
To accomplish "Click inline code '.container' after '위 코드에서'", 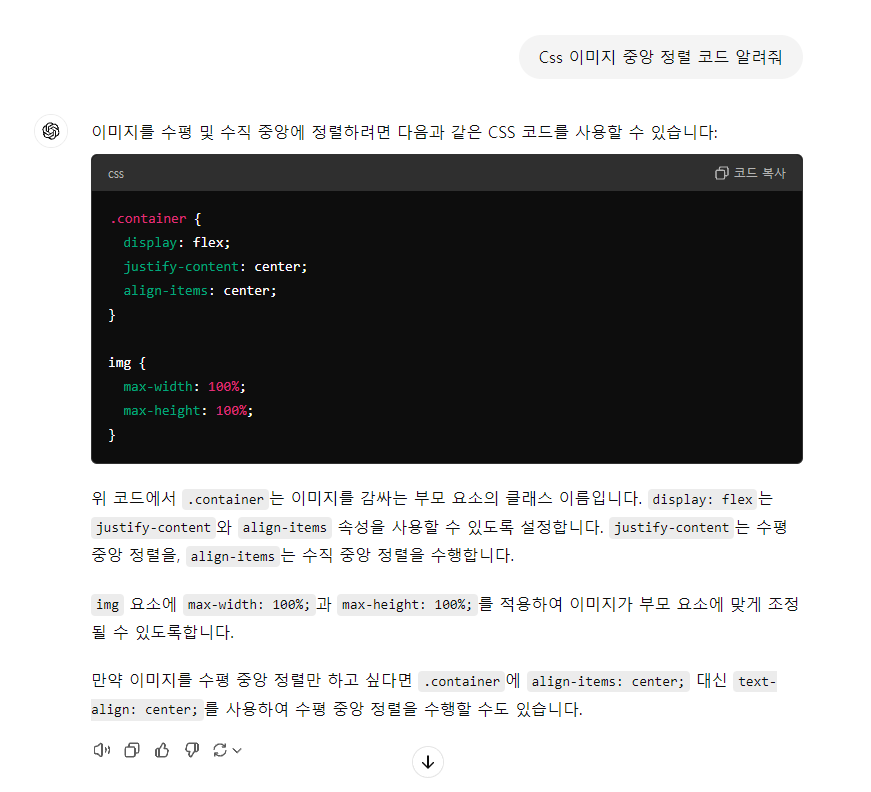I will point(225,499).
